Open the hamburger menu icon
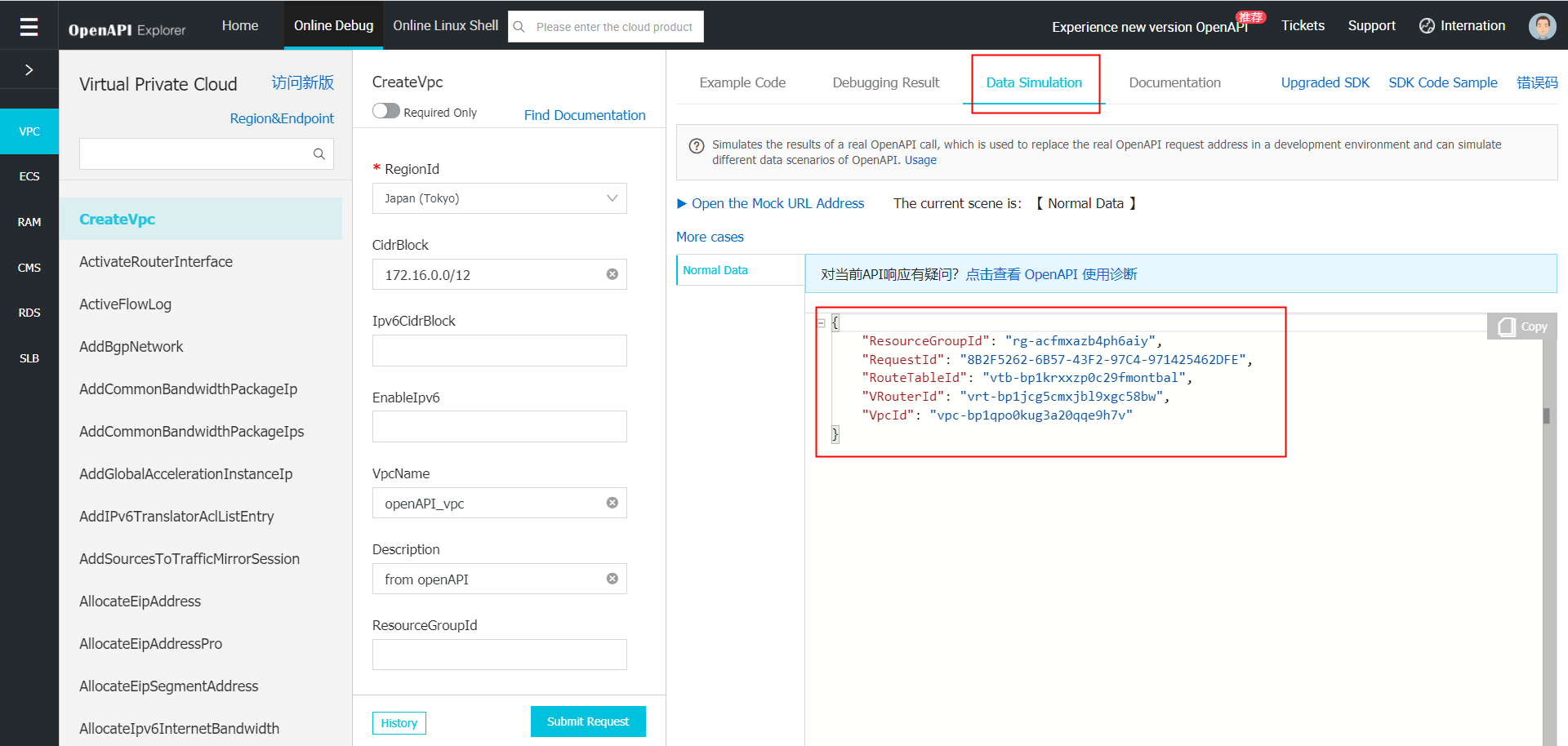The width and height of the screenshot is (1568, 746). (x=29, y=27)
